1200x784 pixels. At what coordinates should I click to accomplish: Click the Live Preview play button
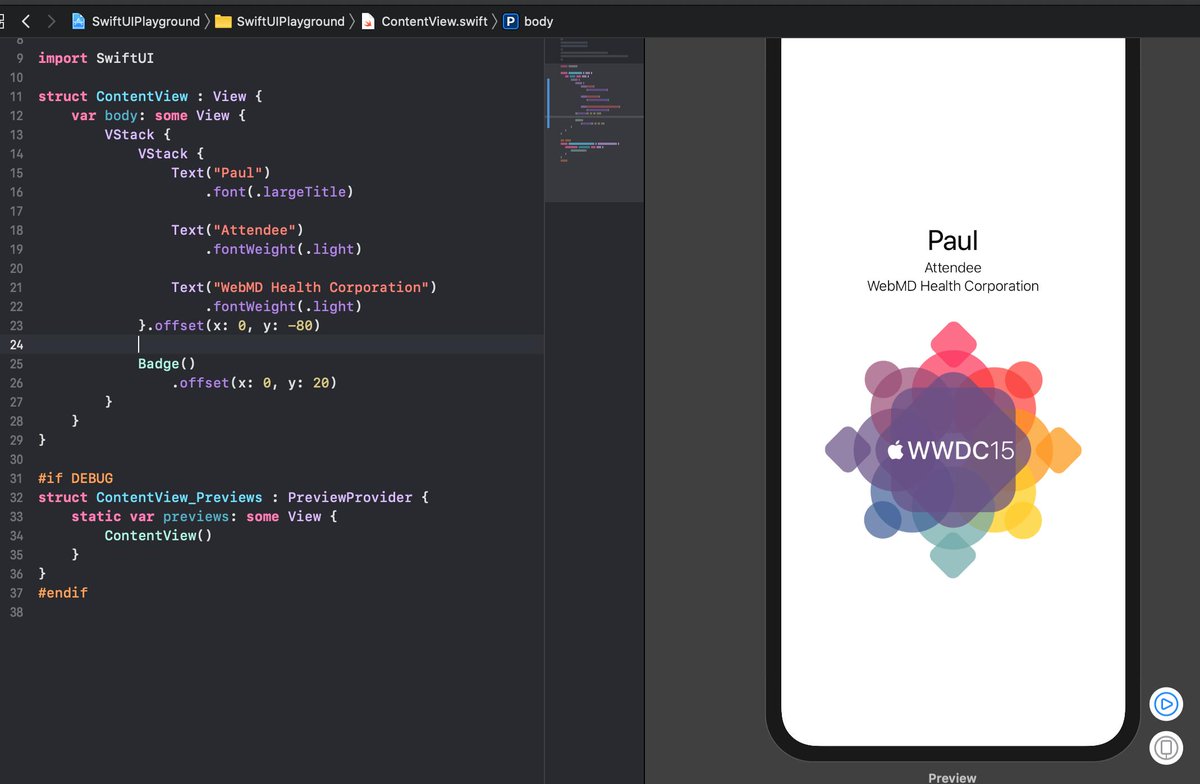pyautogui.click(x=1165, y=704)
